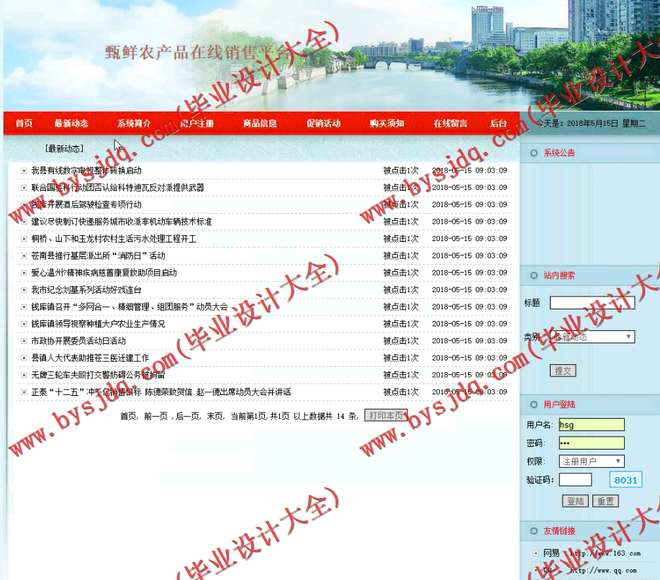Image resolution: width=660 pixels, height=580 pixels.
Task: Open news 联合国军事行动团否认给科特迪瓦反对派提供武器
Action: pos(117,188)
